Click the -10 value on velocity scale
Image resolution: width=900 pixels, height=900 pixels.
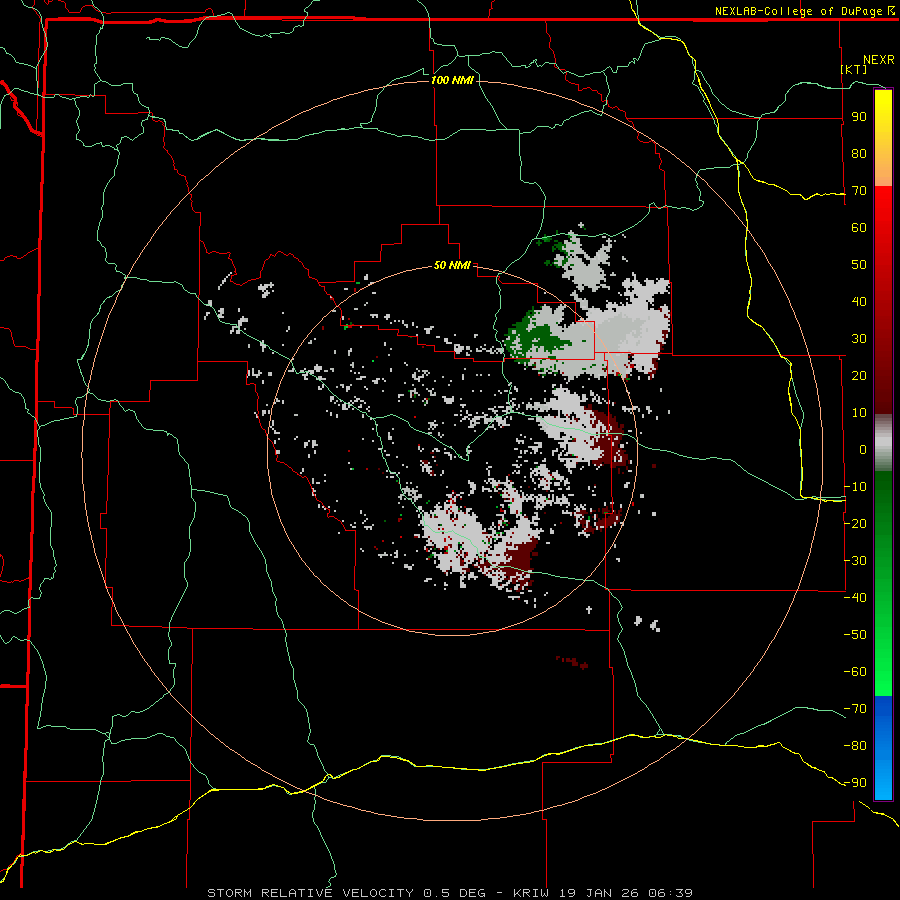point(855,487)
